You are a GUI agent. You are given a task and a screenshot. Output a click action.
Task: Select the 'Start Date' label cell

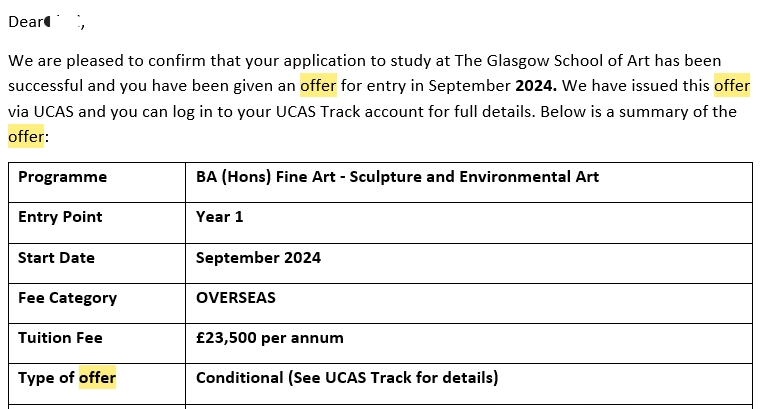click(97, 263)
